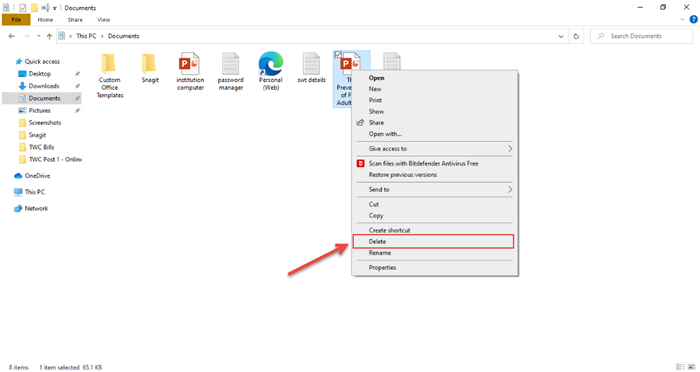Click the Properties icon in quick access toolbar

[22, 8]
